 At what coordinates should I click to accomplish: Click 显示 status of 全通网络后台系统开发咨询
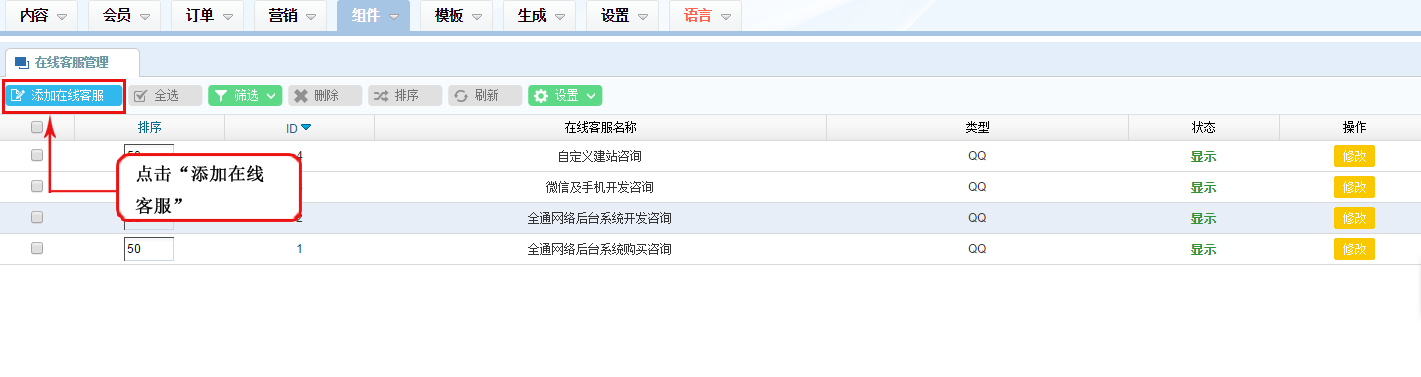tap(1203, 218)
